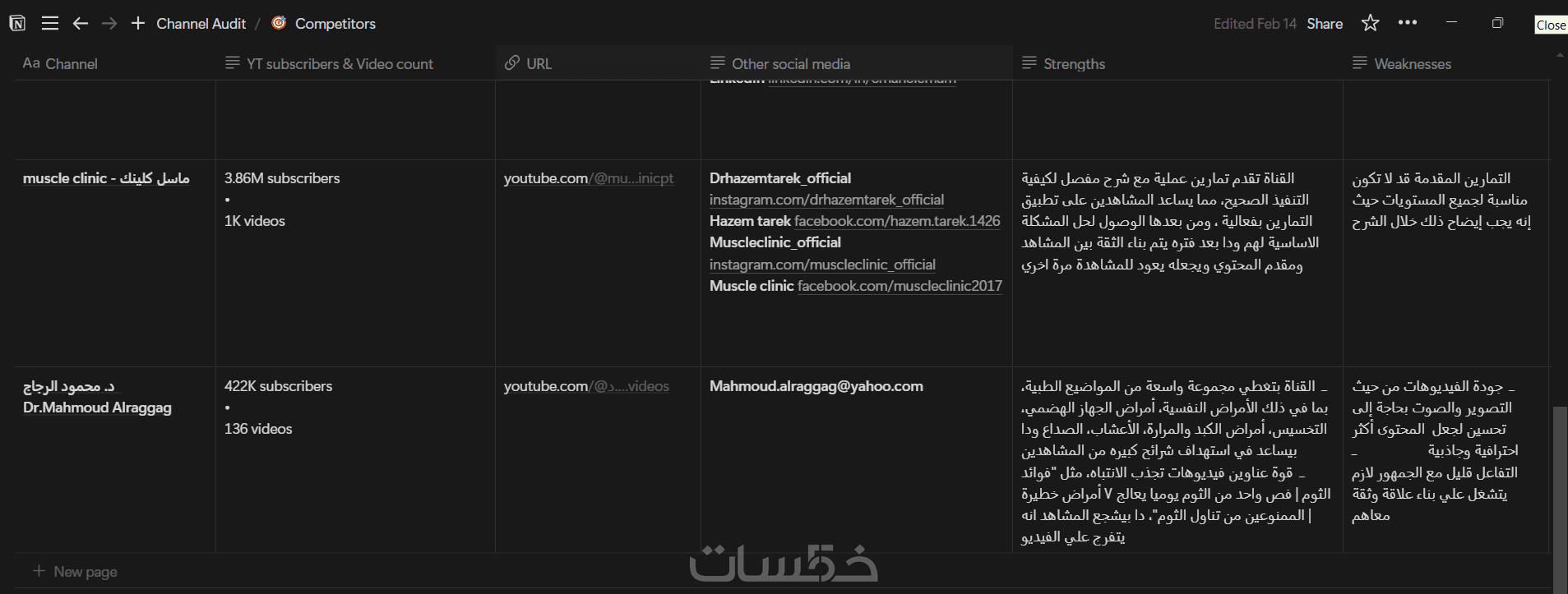Click text icon beside Other social media
Viewport: 1568px width, 594px height.
click(717, 63)
